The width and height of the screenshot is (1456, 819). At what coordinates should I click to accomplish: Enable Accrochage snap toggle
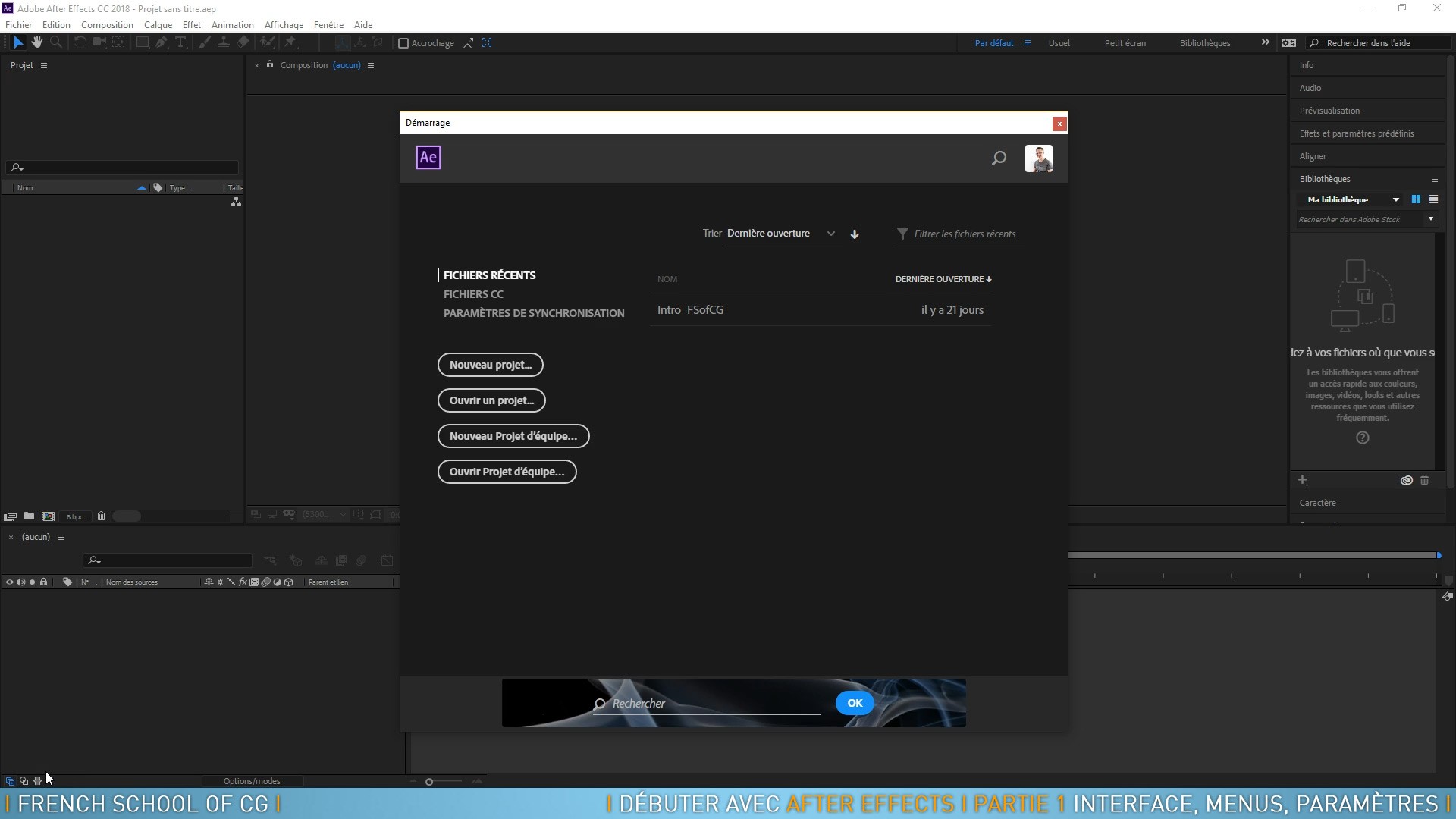click(404, 43)
